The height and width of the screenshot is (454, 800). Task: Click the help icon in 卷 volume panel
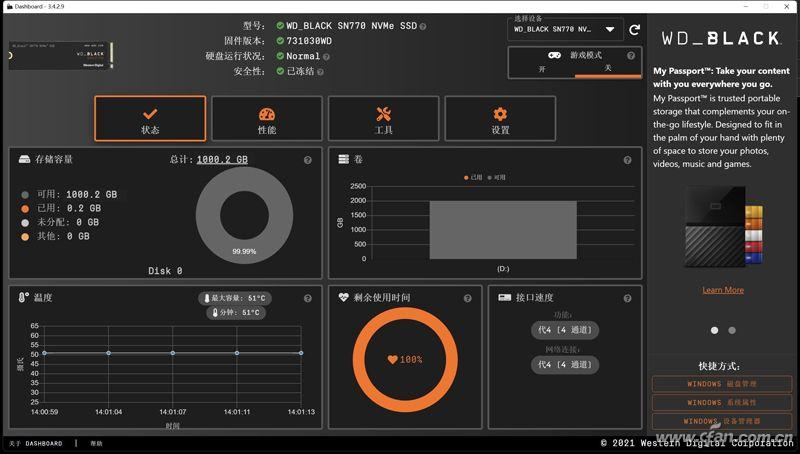[x=628, y=160]
